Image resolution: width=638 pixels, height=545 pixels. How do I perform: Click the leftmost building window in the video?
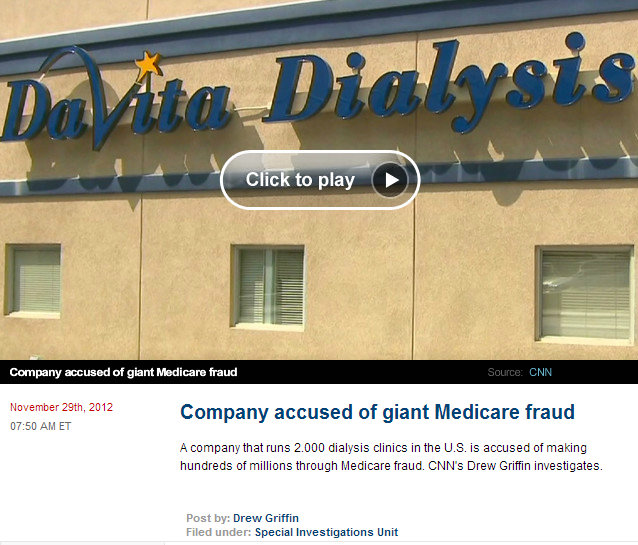click(33, 281)
